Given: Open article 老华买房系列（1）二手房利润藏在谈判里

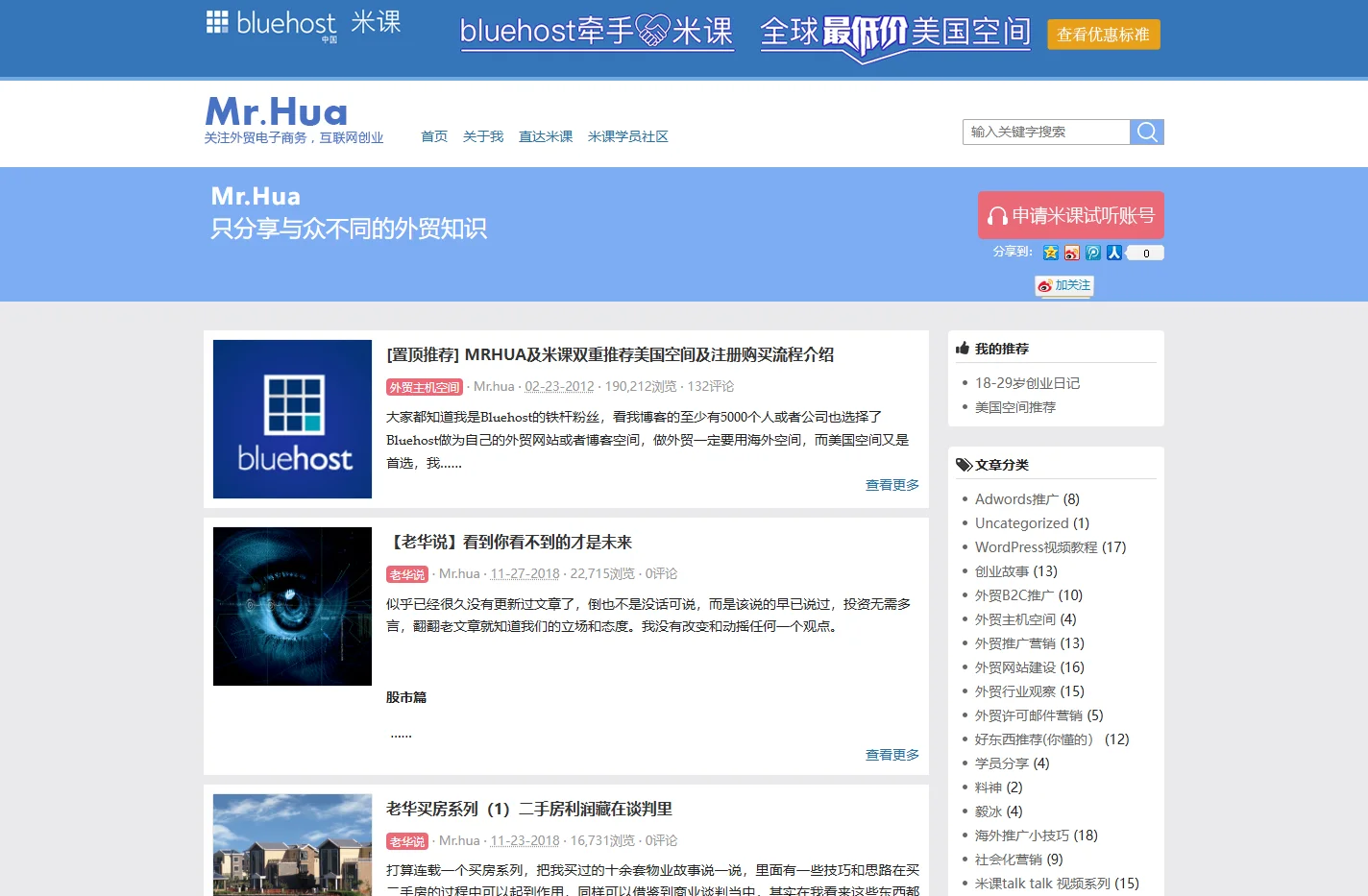Looking at the screenshot, I should (x=529, y=809).
